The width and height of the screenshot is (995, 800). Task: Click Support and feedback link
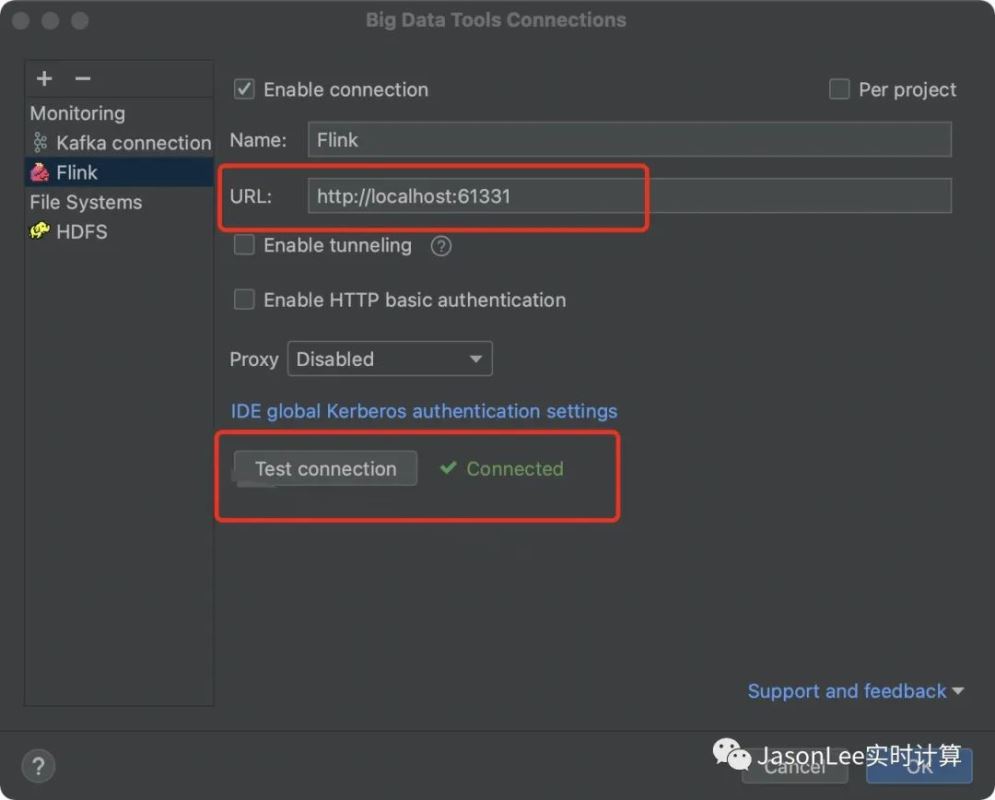(x=847, y=691)
